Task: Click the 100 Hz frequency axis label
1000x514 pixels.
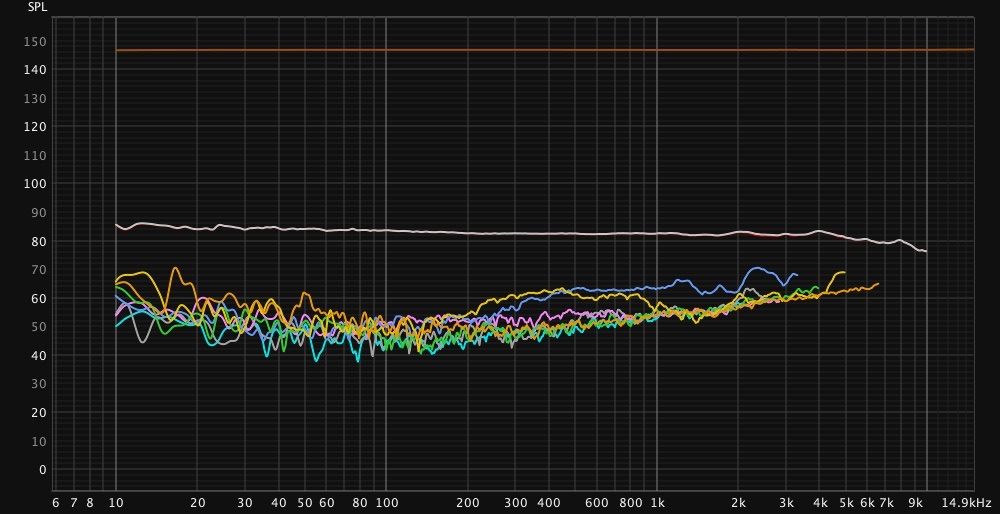Action: tap(385, 503)
